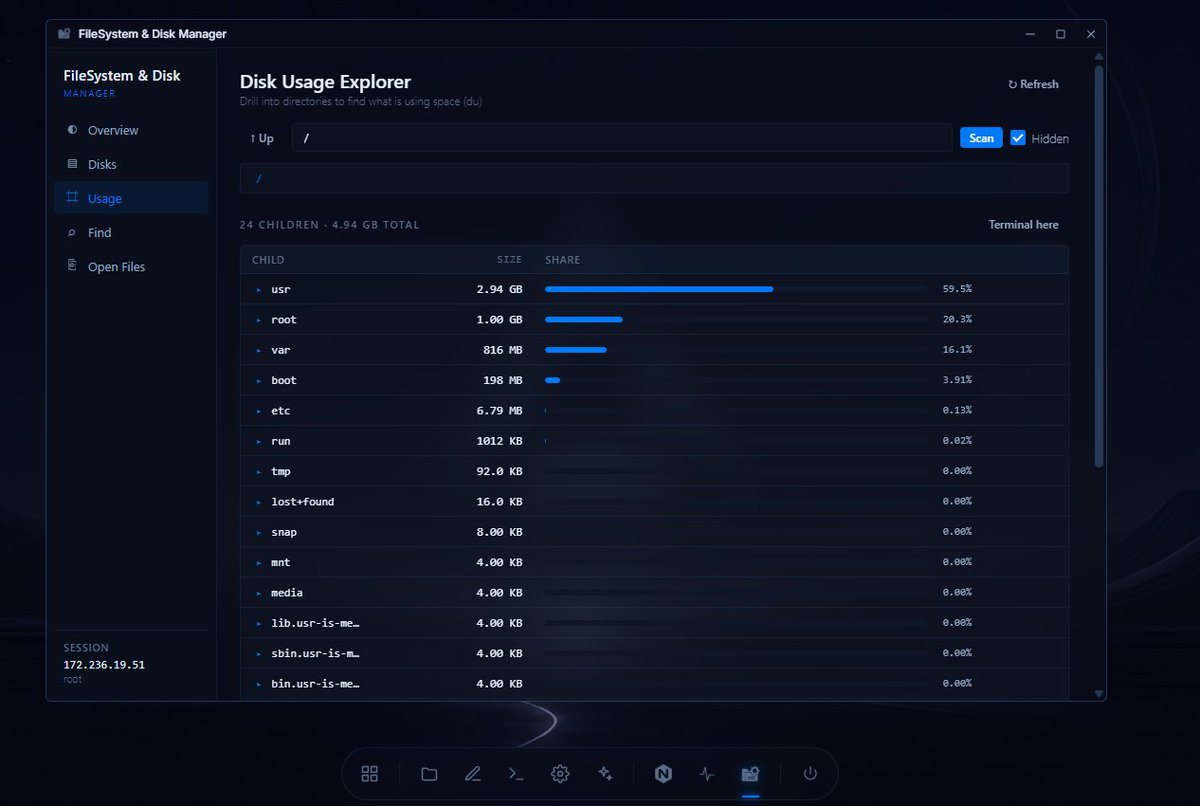The height and width of the screenshot is (806, 1200).
Task: Click the Usage crop-frame icon
Action: [72, 198]
